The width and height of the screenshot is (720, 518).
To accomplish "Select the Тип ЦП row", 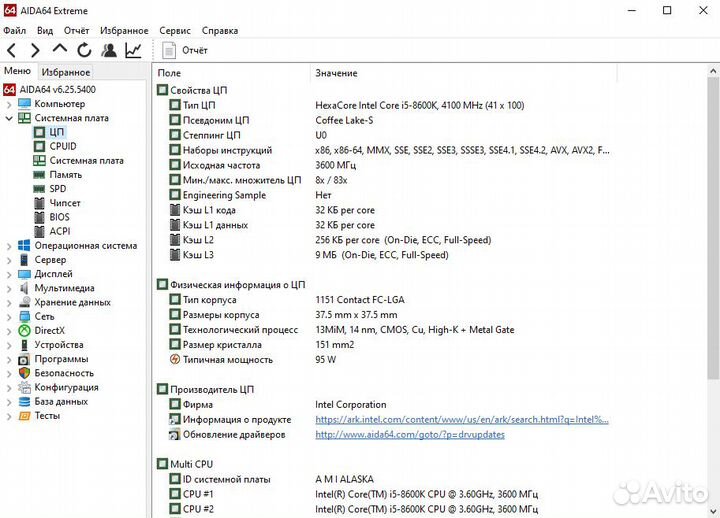I will pyautogui.click(x=347, y=105).
